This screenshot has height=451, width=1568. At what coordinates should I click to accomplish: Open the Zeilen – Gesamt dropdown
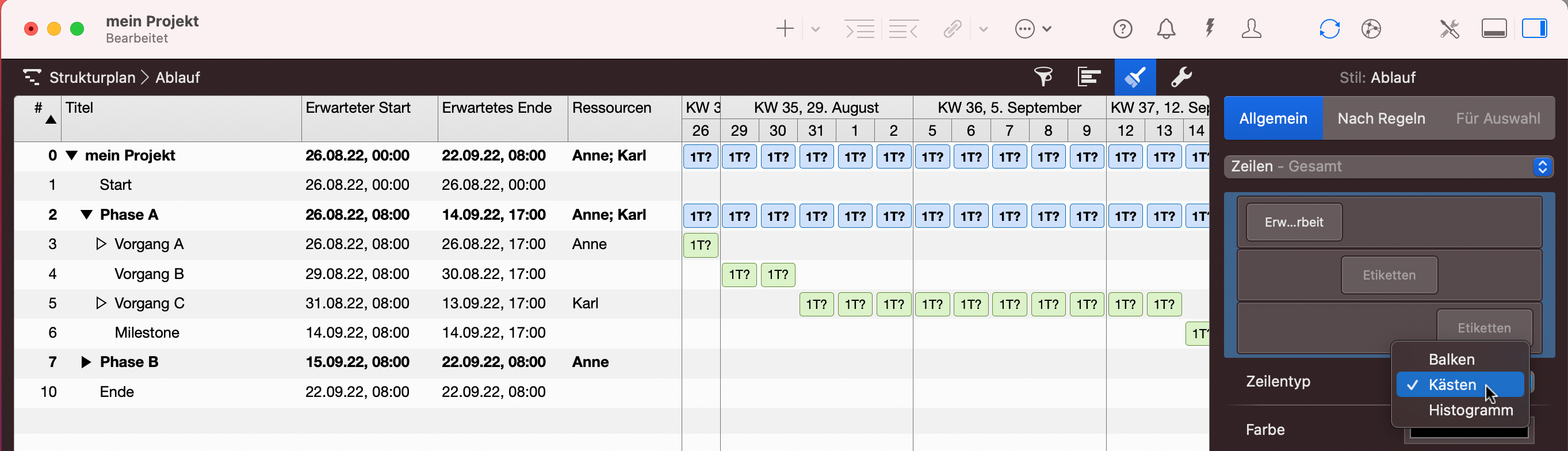coord(1389,167)
